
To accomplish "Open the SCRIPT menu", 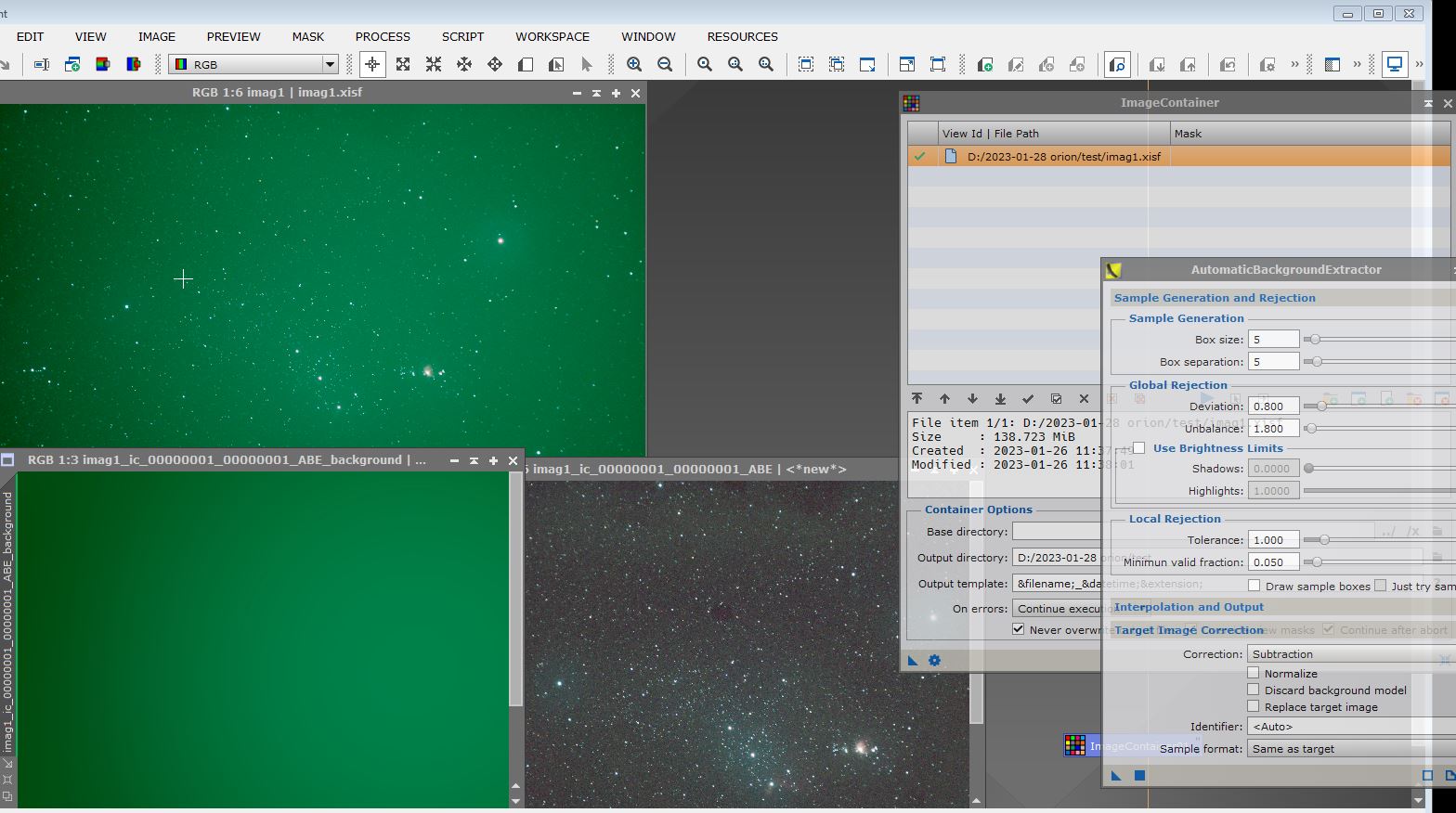I will click(x=462, y=36).
